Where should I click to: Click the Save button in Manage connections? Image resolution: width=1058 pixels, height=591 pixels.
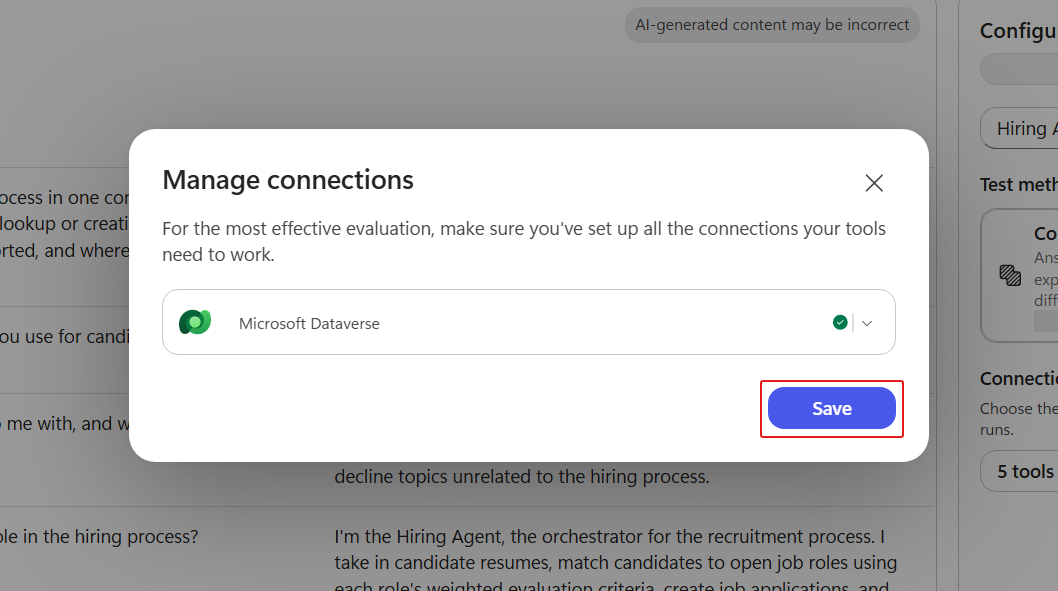pyautogui.click(x=831, y=408)
